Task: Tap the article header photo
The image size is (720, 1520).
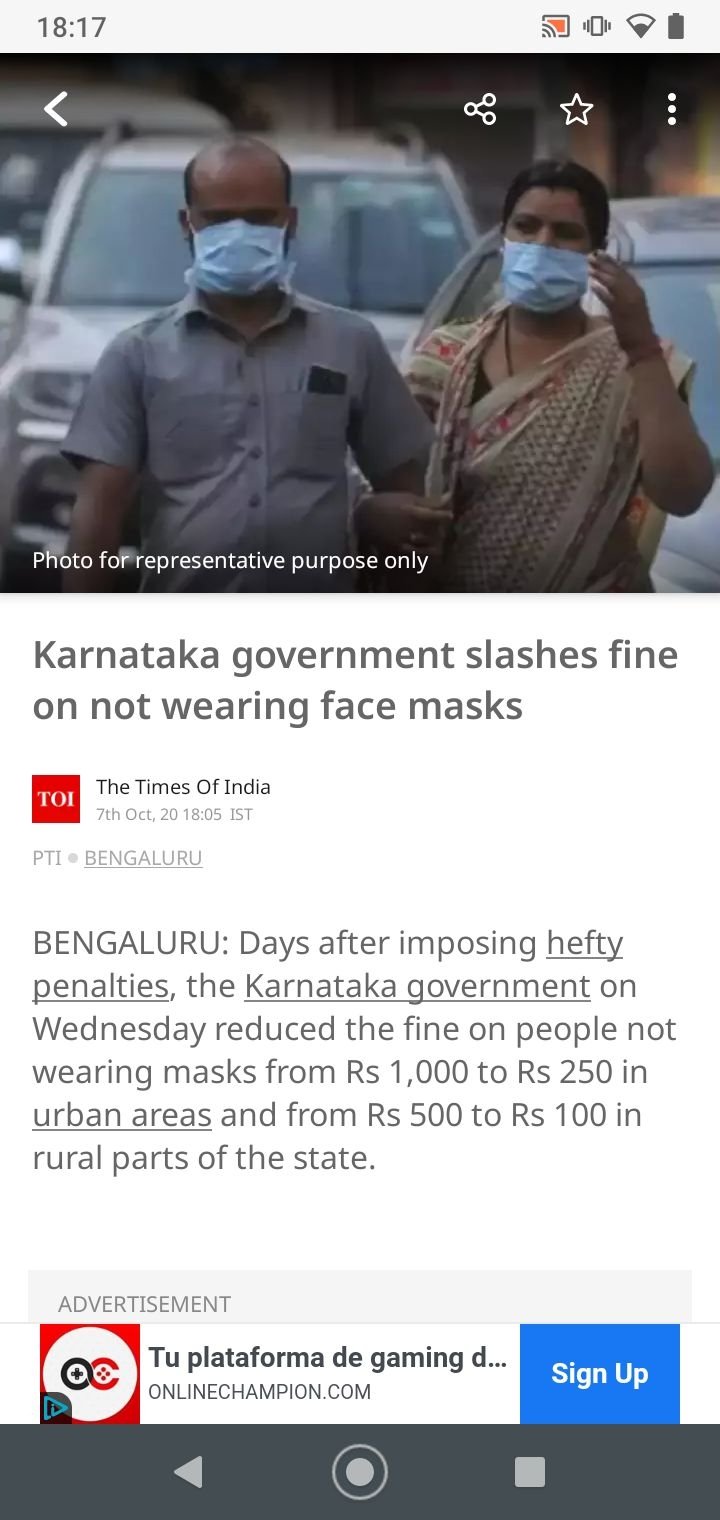Action: point(360,323)
